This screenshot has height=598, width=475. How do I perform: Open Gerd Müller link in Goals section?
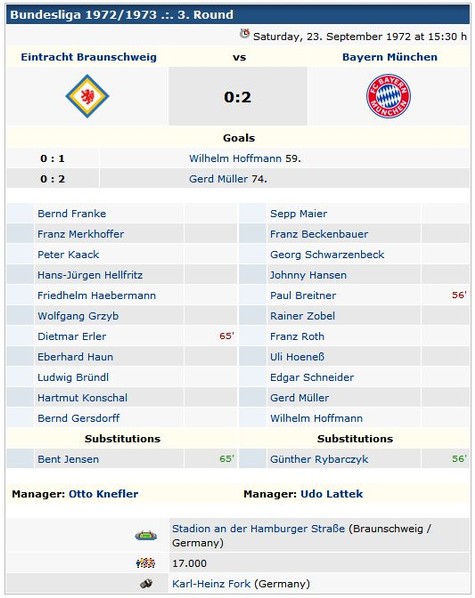point(219,179)
